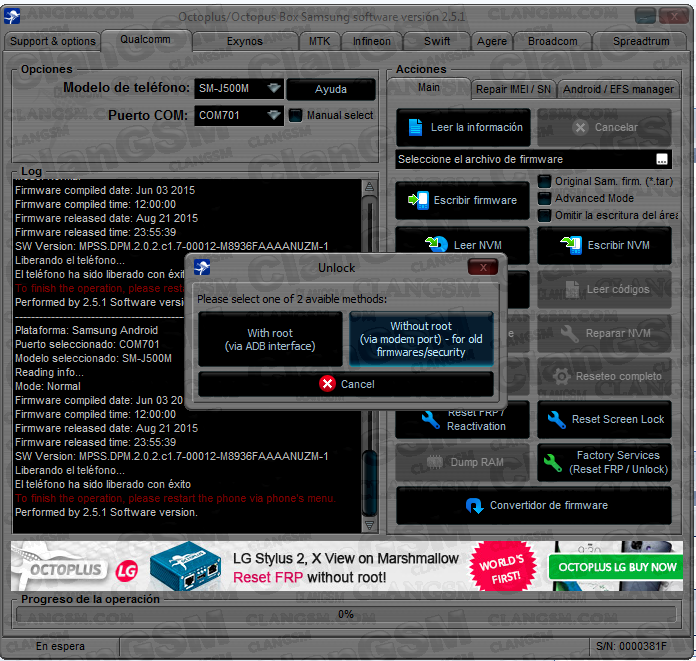Image resolution: width=696 pixels, height=661 pixels.
Task: Click the LG Stylus 2 banner text
Action: click(345, 567)
